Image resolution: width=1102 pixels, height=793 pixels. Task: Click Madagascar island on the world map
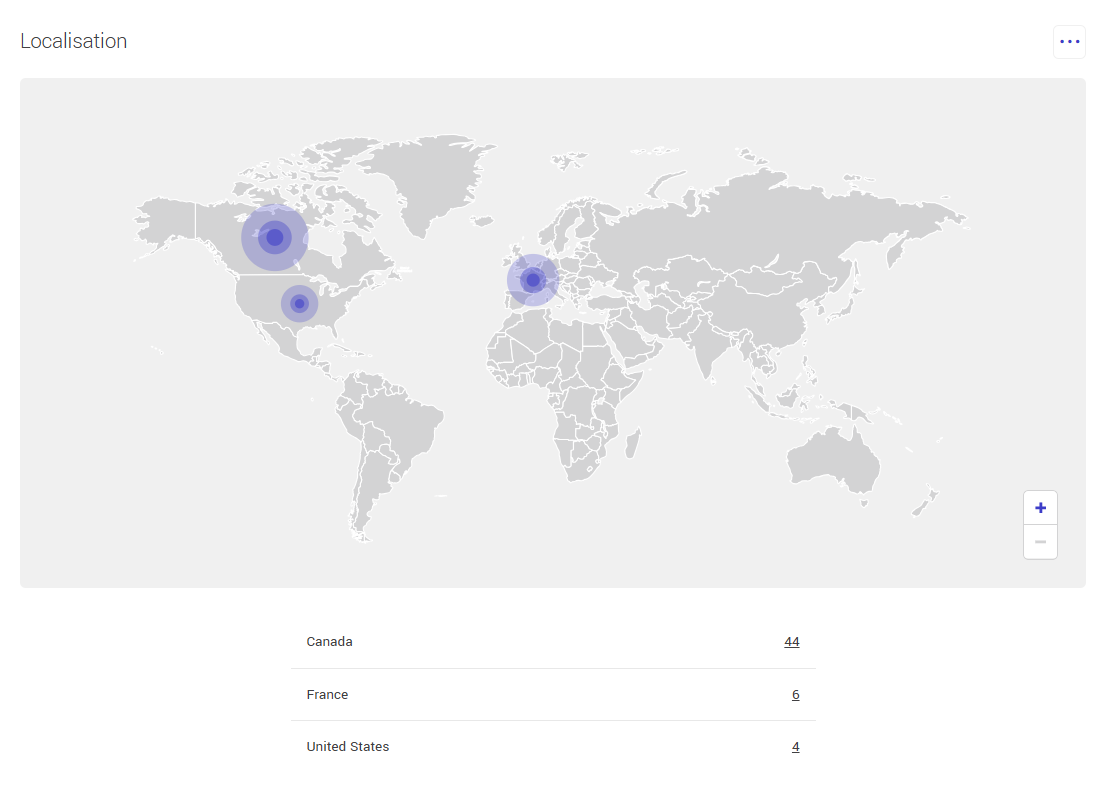click(632, 445)
